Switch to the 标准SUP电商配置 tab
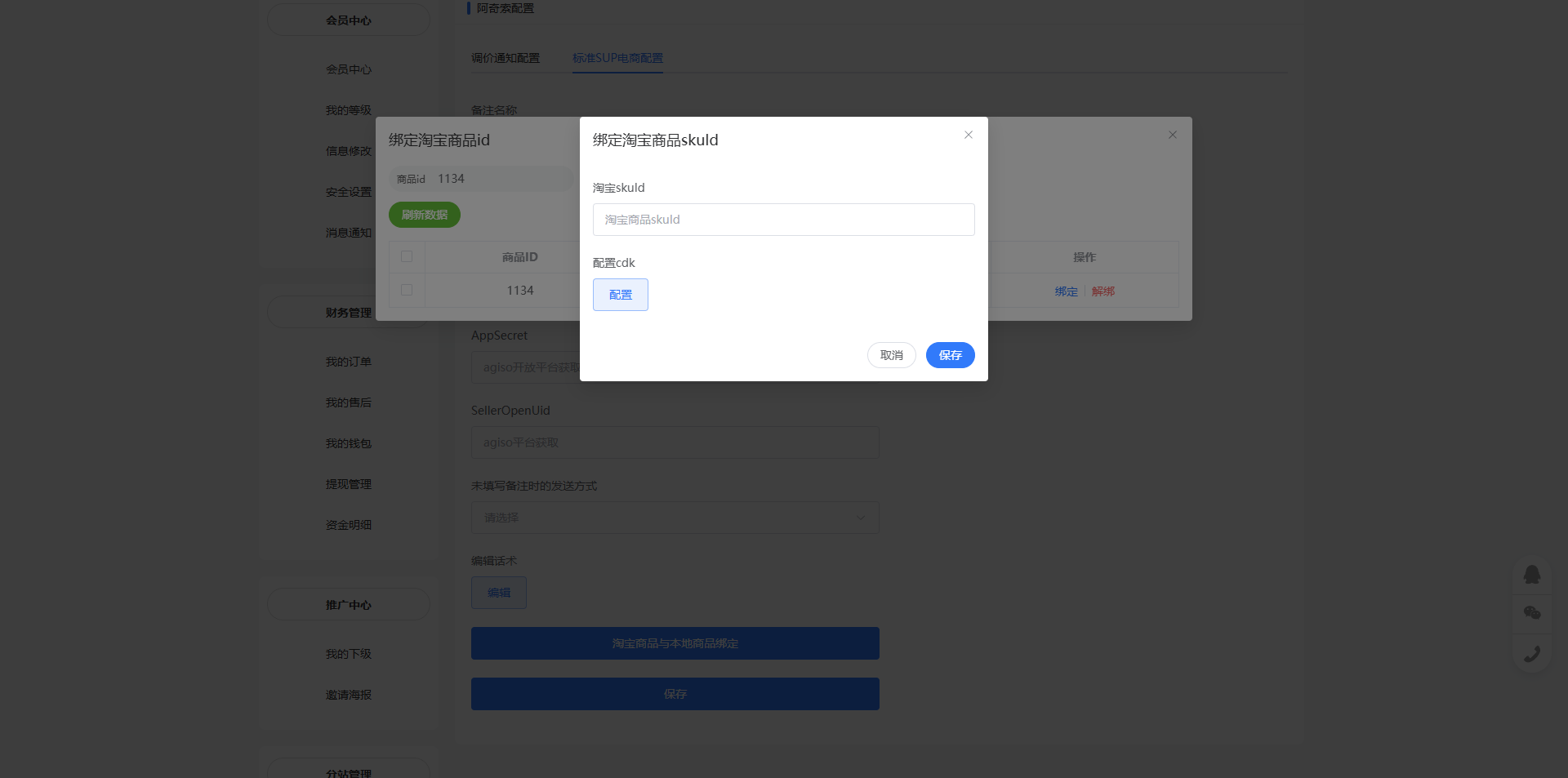The image size is (1568, 778). (x=617, y=58)
